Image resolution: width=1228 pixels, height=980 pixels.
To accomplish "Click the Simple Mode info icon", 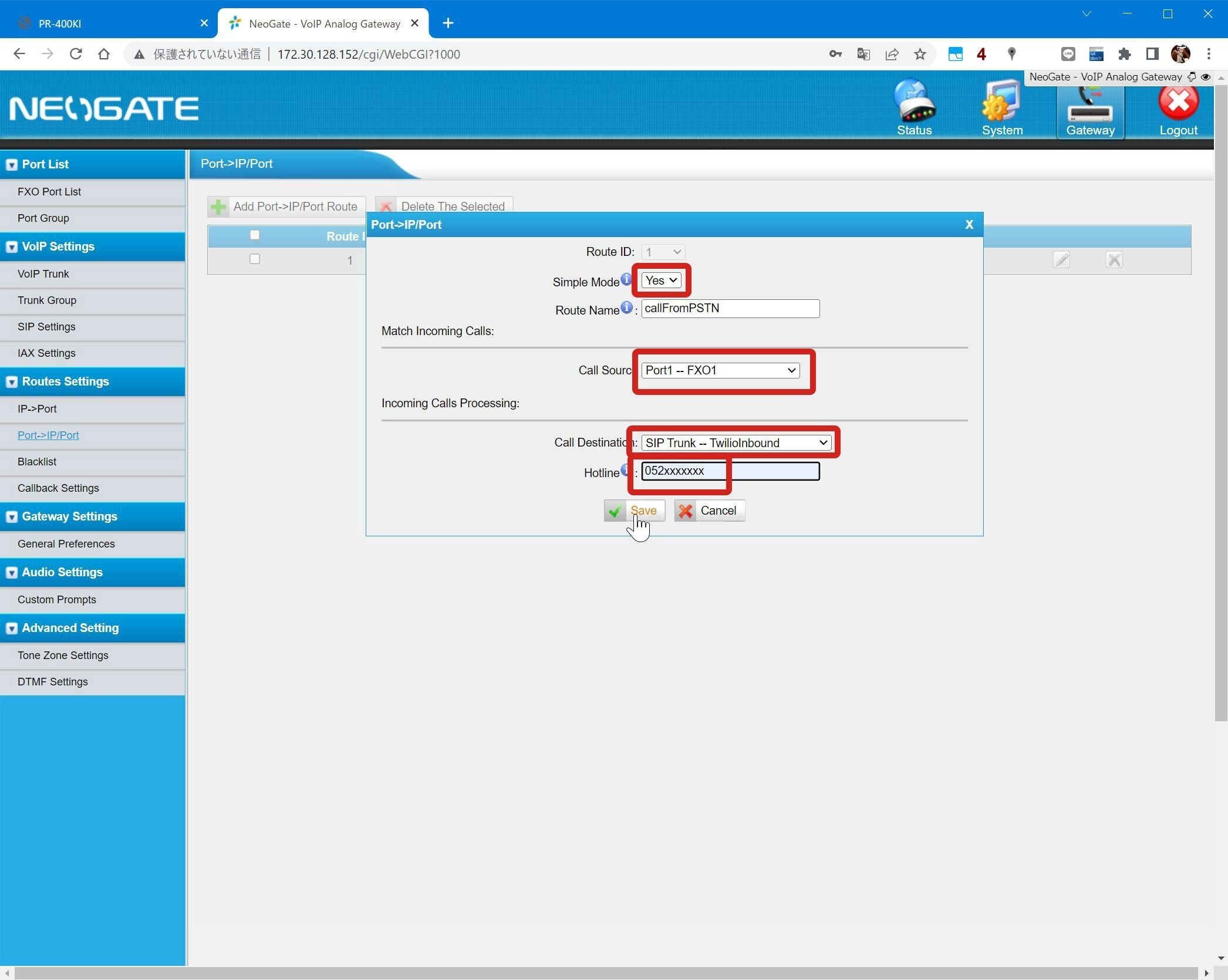I will point(626,279).
